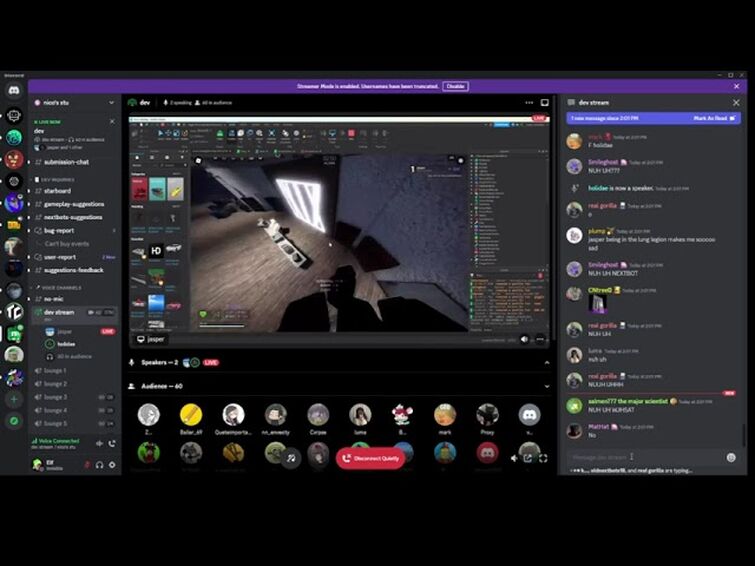Open the submission-chat channel
Image resolution: width=755 pixels, height=566 pixels.
point(74,162)
